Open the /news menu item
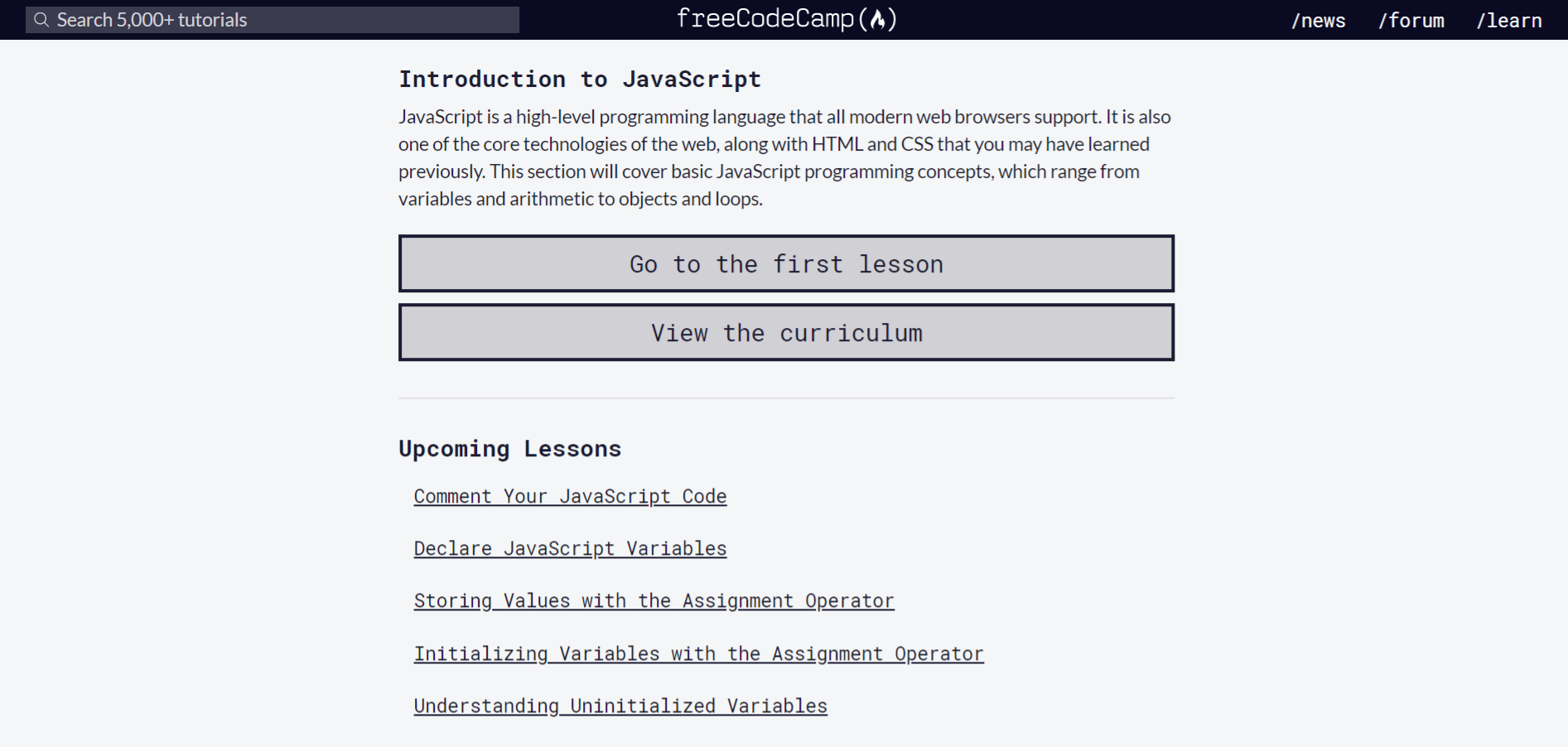Image resolution: width=1568 pixels, height=747 pixels. click(x=1318, y=21)
